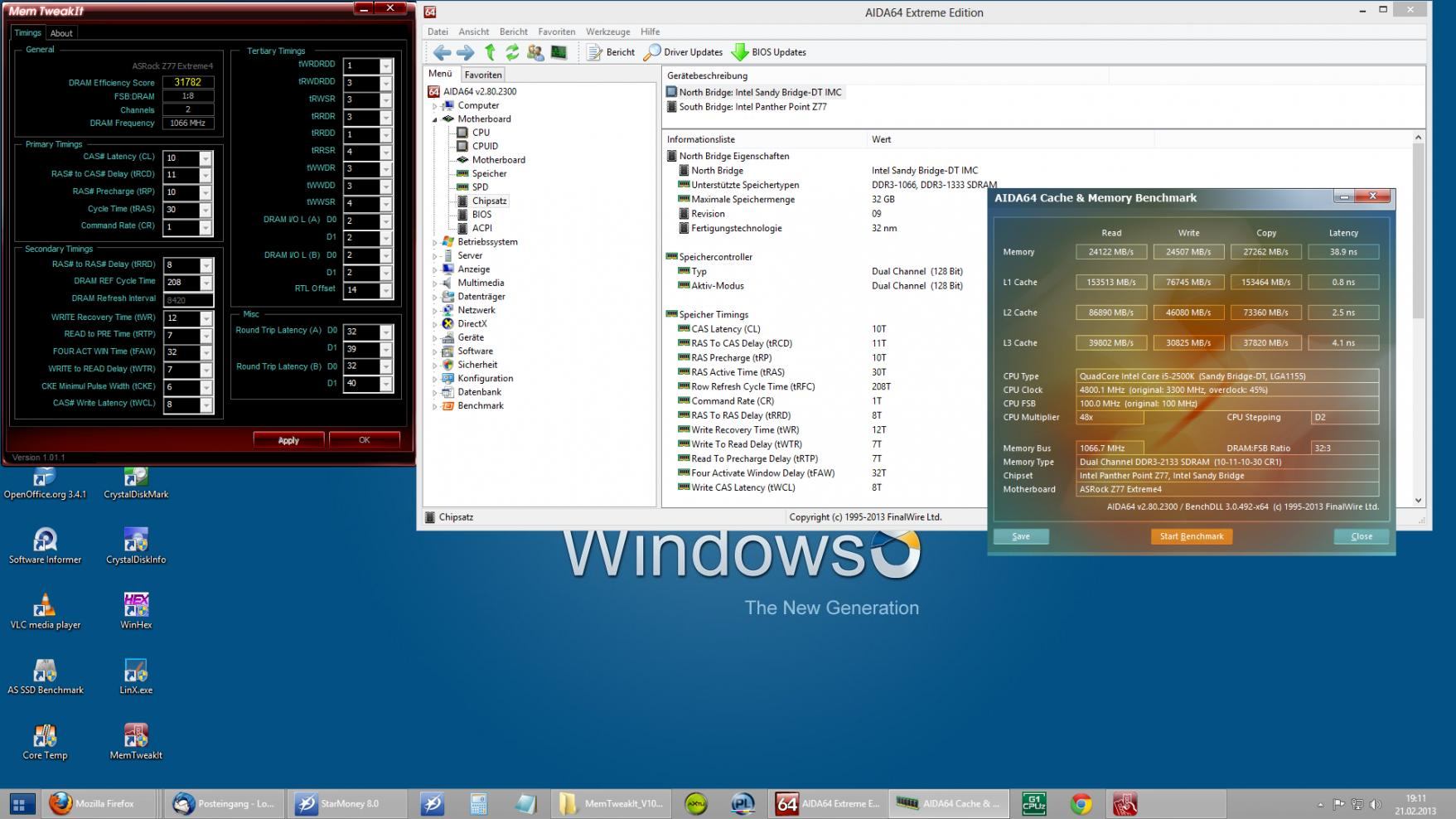Open Software Informer desktop shortcut
Image resolution: width=1456 pixels, height=819 pixels.
(x=45, y=546)
